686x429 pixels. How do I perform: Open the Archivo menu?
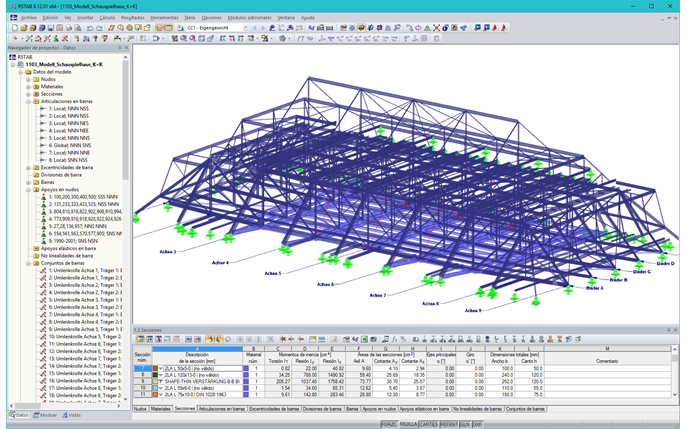tap(29, 18)
